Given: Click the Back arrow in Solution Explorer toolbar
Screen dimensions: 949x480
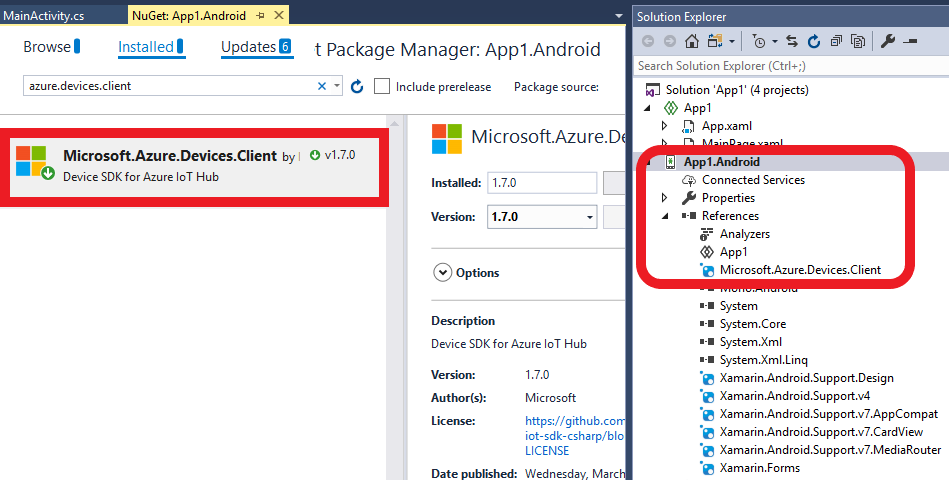Looking at the screenshot, I should click(648, 41).
